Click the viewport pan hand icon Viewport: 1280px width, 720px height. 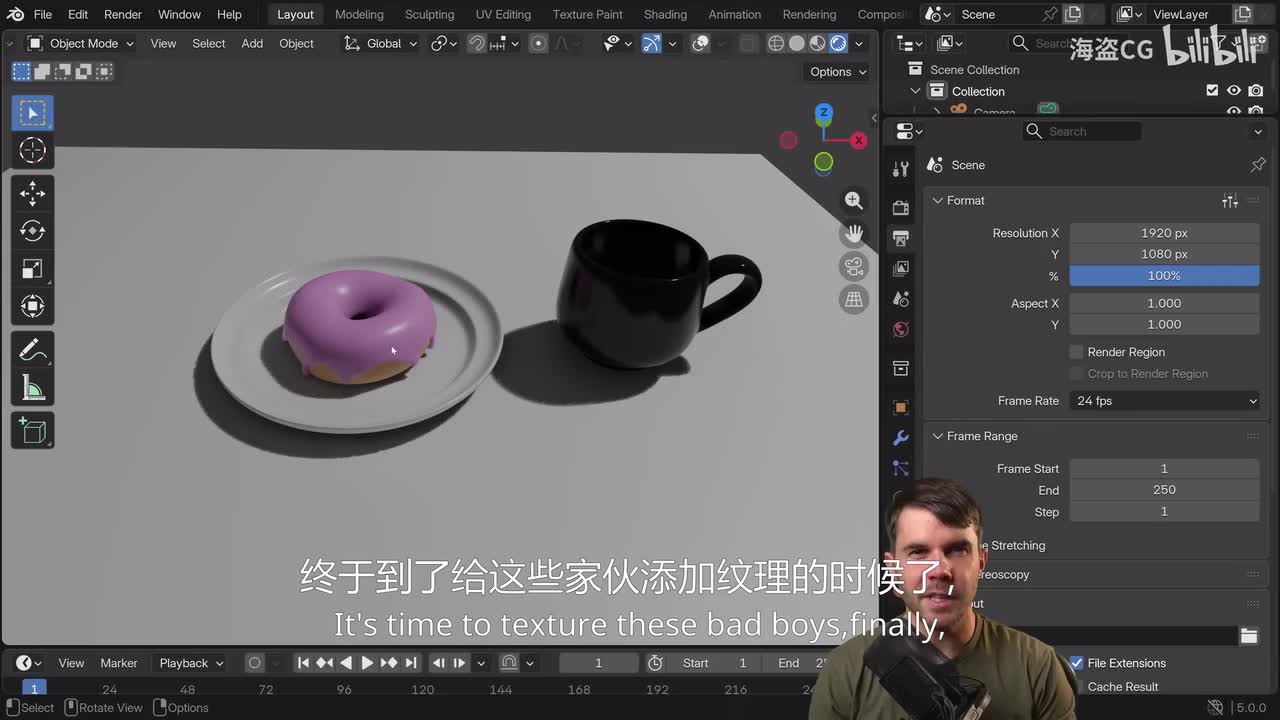(853, 234)
